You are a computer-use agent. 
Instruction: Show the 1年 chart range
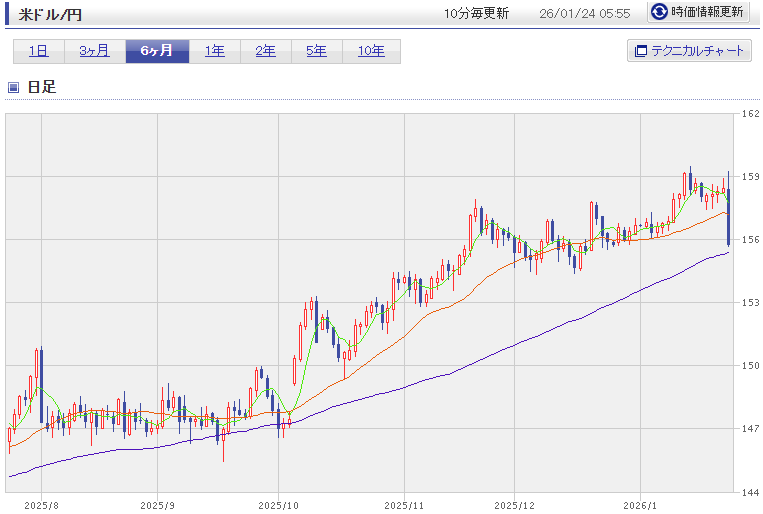point(214,51)
